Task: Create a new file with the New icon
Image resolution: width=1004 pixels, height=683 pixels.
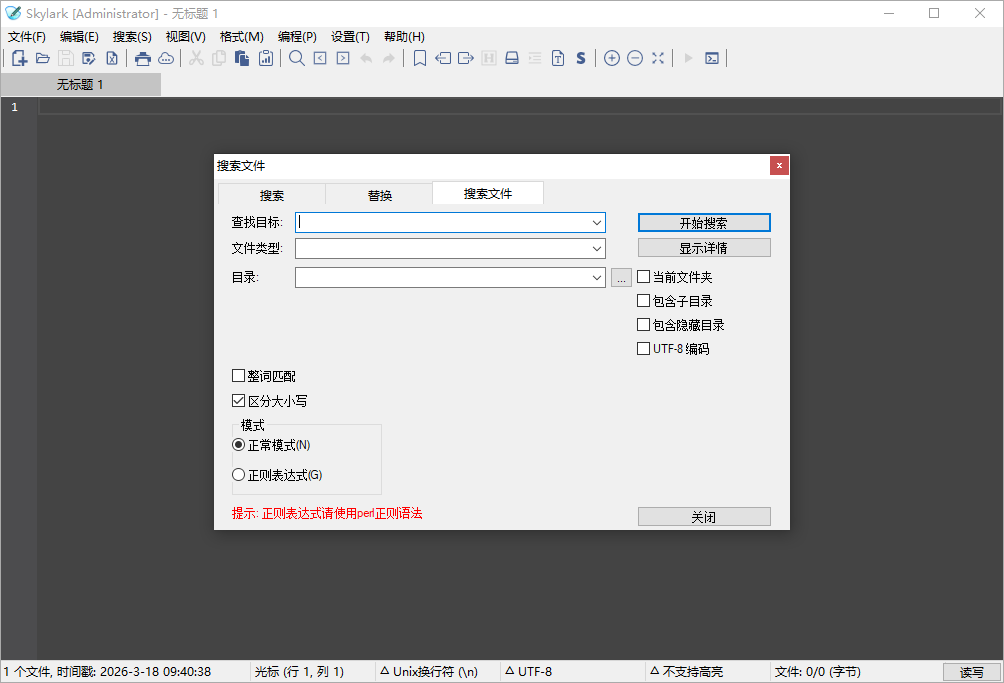Action: coord(18,58)
